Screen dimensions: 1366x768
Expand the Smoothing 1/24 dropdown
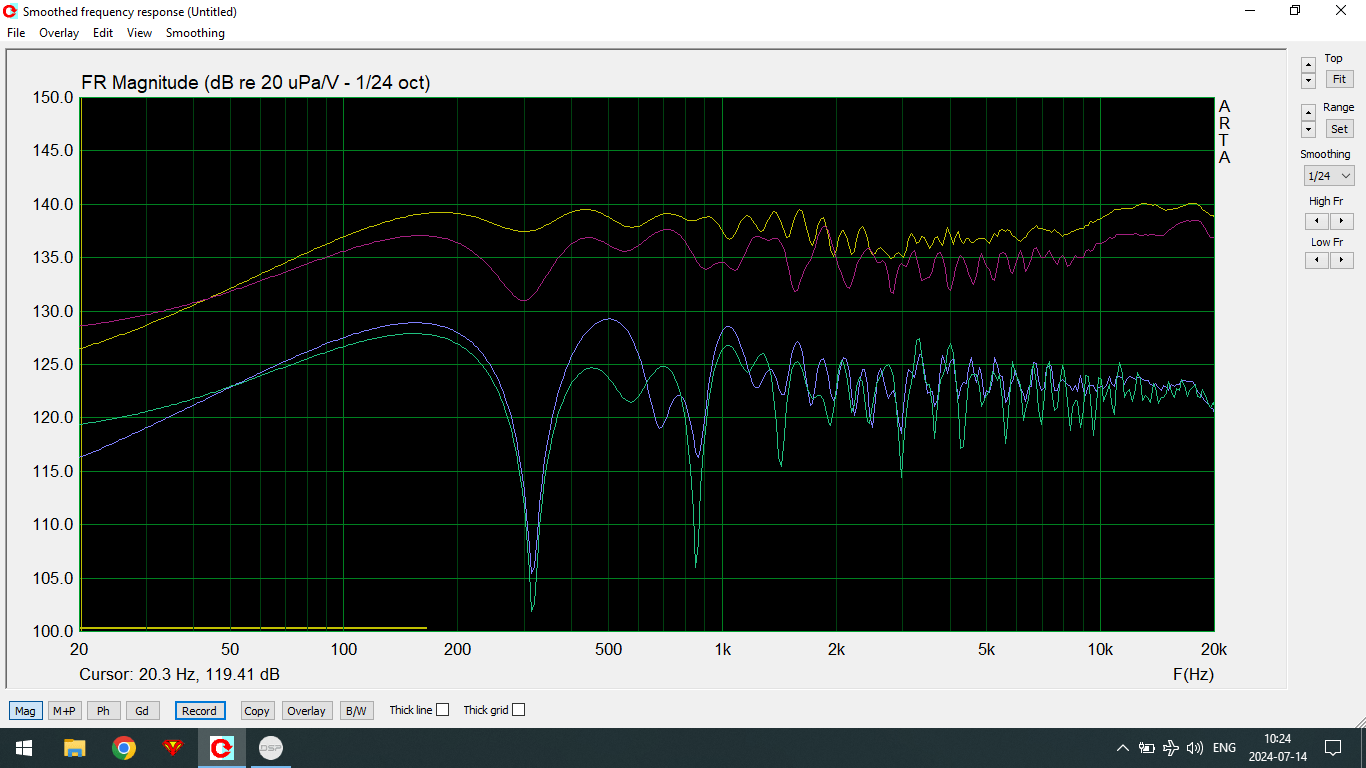point(1329,176)
